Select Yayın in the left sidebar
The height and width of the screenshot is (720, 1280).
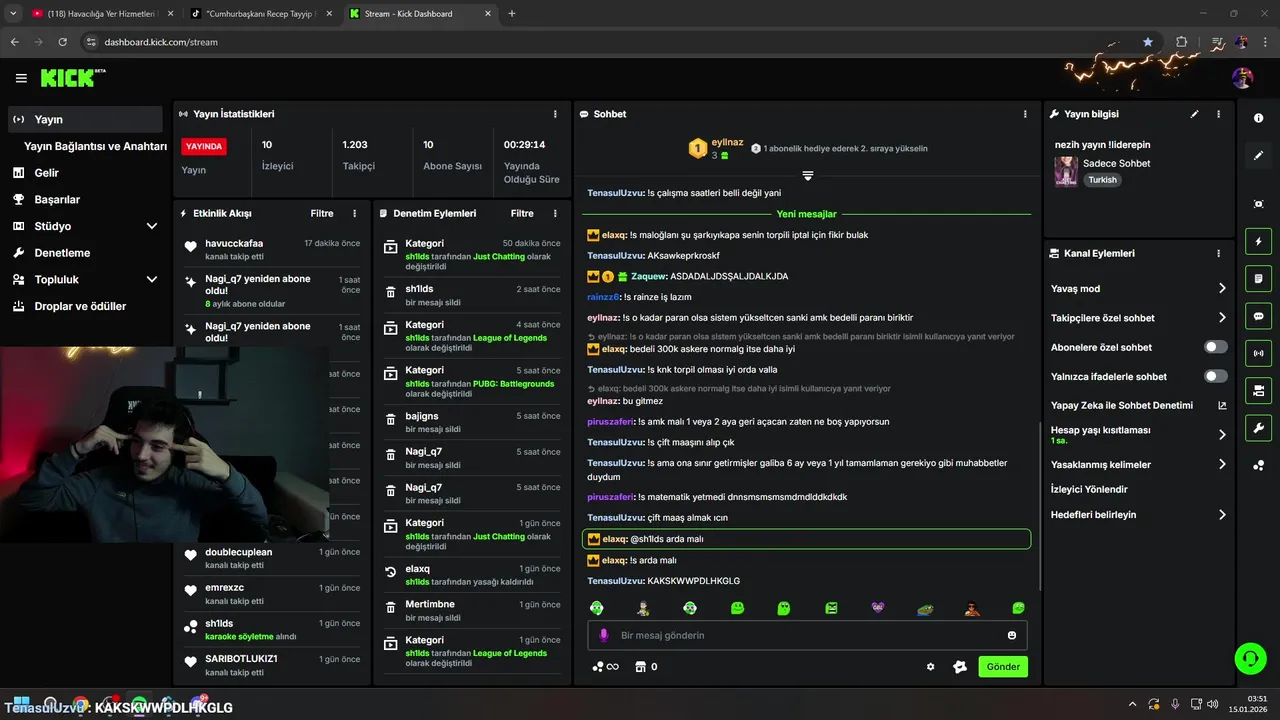tap(85, 119)
